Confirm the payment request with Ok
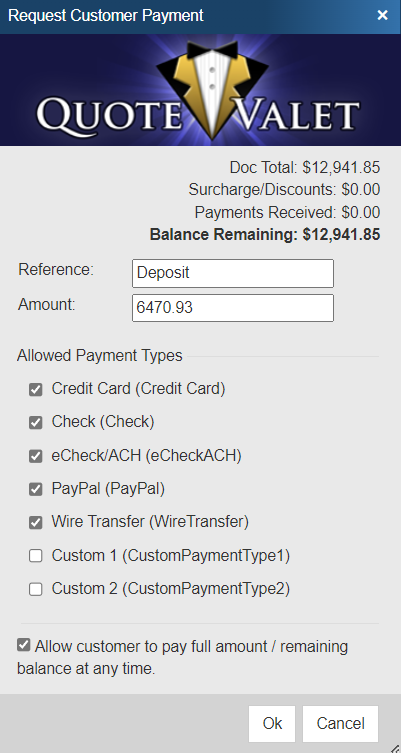The height and width of the screenshot is (753, 401). (x=272, y=724)
